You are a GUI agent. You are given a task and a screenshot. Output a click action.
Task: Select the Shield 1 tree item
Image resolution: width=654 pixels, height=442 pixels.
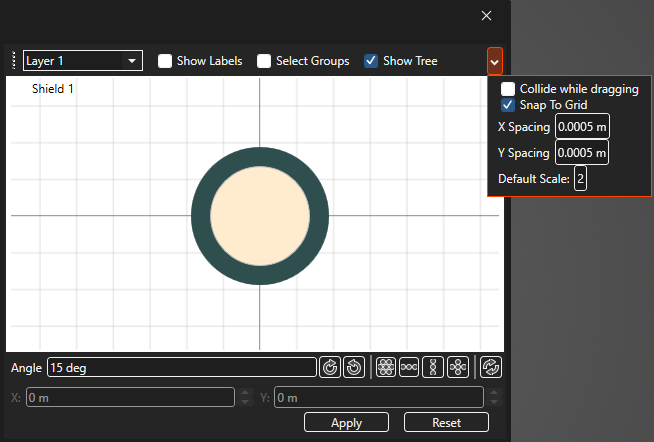point(53,89)
